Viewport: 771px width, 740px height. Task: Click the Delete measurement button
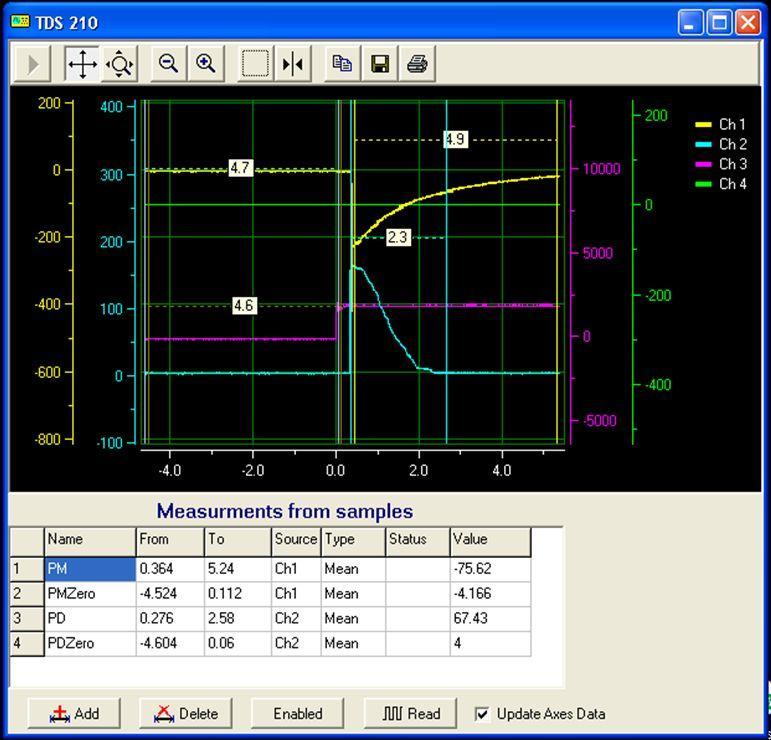pos(185,713)
